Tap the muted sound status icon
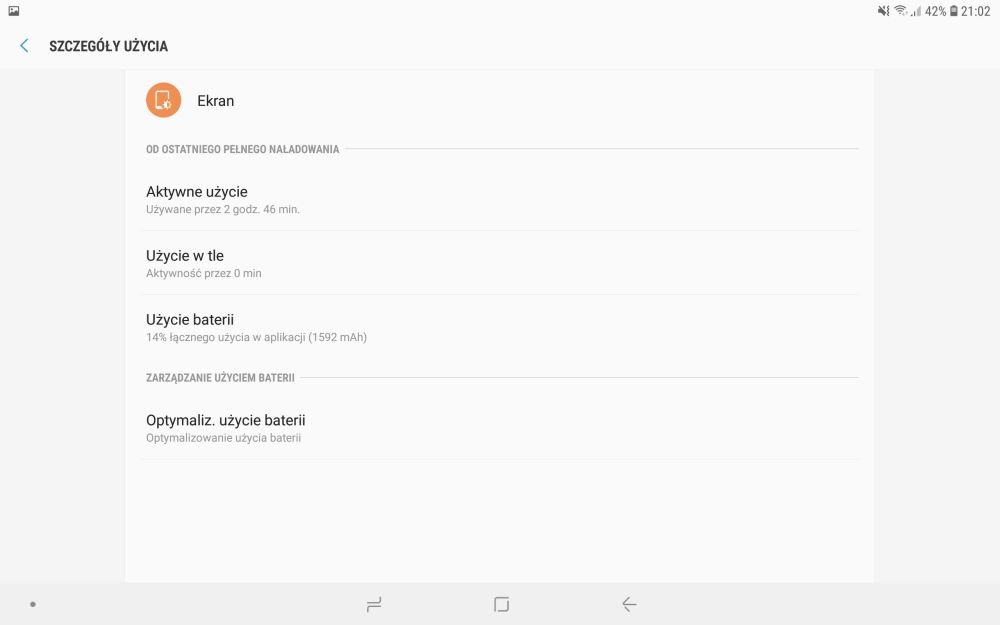 883,11
